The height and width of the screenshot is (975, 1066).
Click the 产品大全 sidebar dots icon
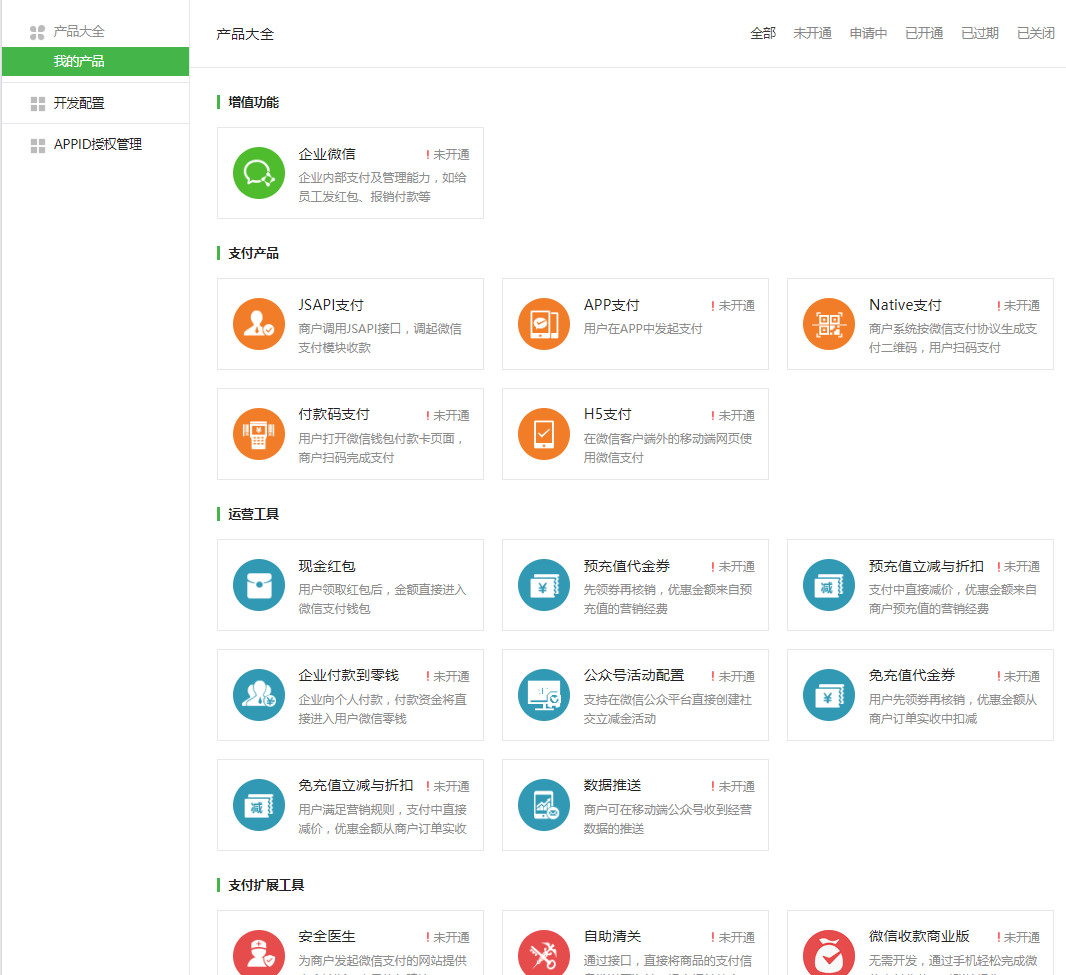click(x=37, y=32)
